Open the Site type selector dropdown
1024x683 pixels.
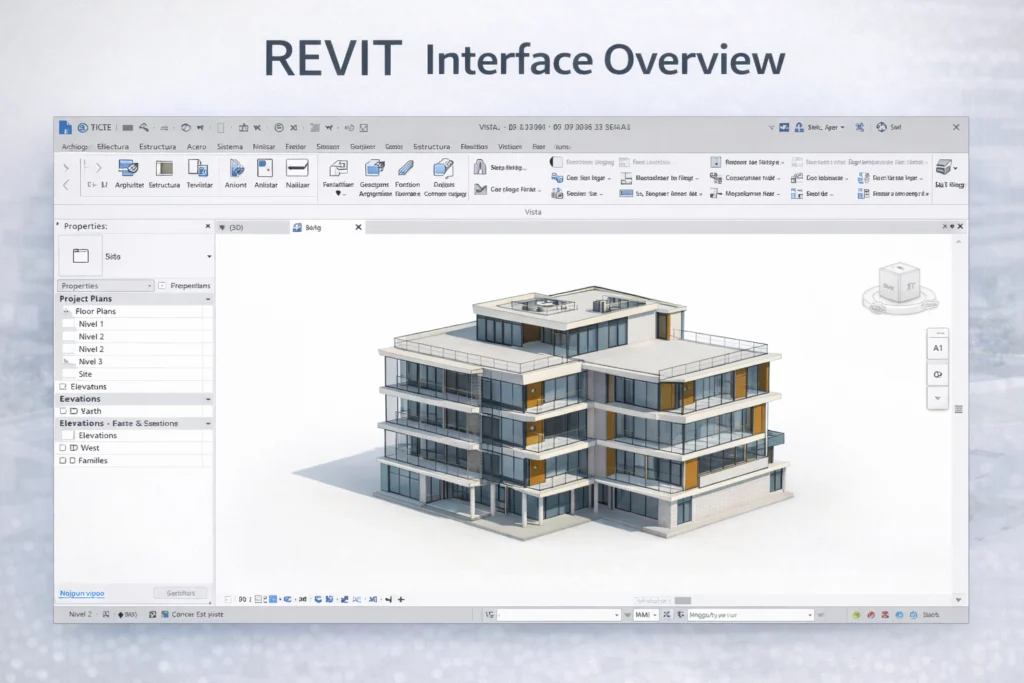point(208,257)
